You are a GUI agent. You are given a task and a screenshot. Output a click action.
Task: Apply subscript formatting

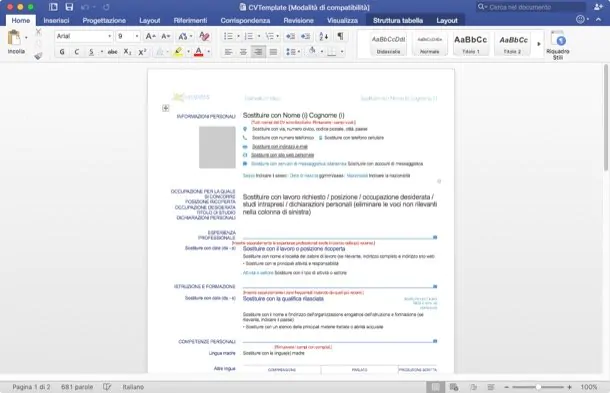(127, 52)
